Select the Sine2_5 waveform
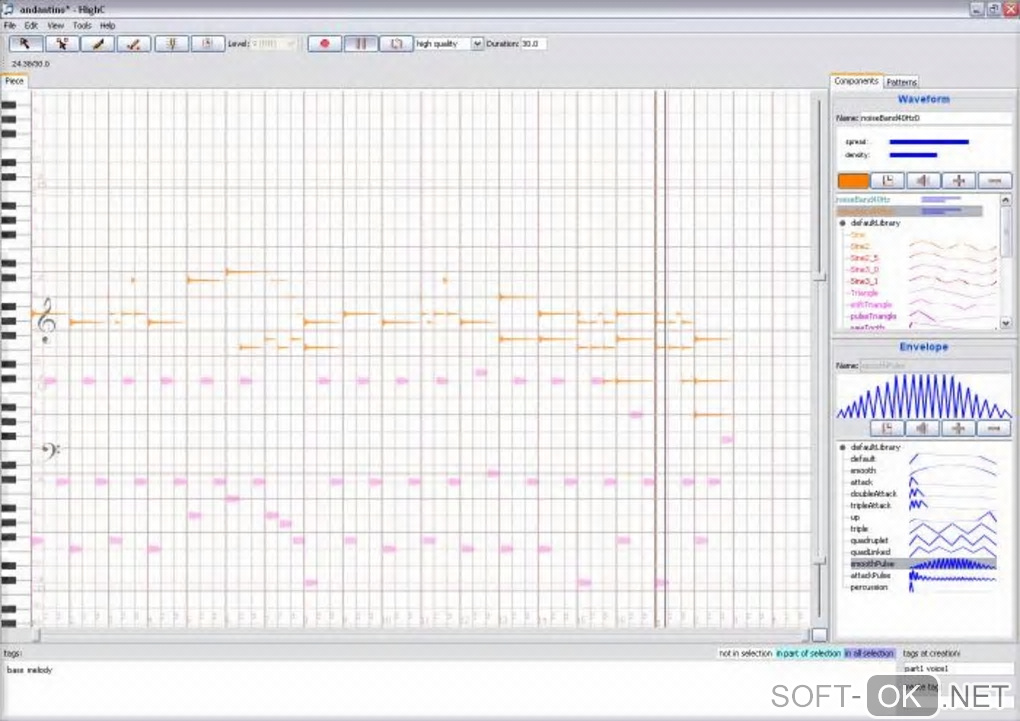This screenshot has height=721, width=1020. (864, 258)
